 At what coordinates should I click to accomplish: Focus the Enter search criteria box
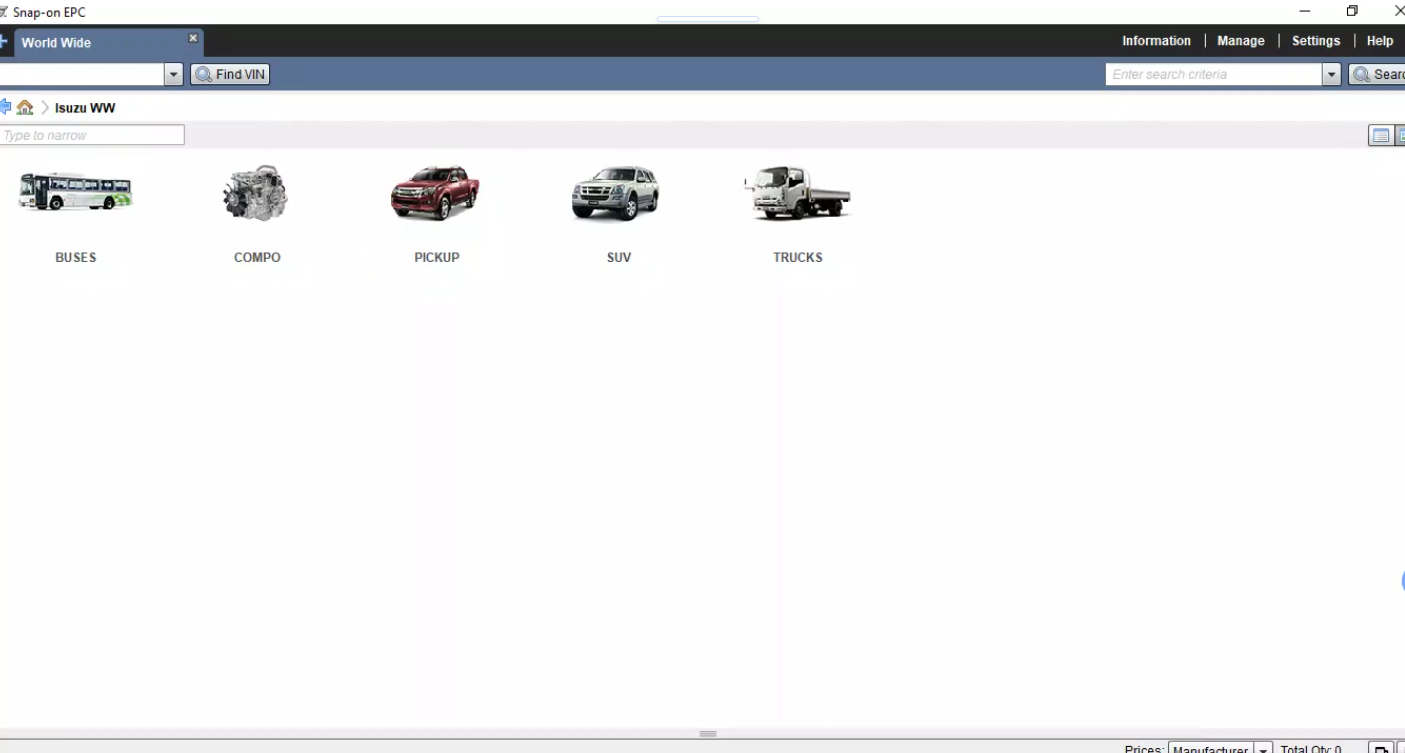pyautogui.click(x=1213, y=74)
